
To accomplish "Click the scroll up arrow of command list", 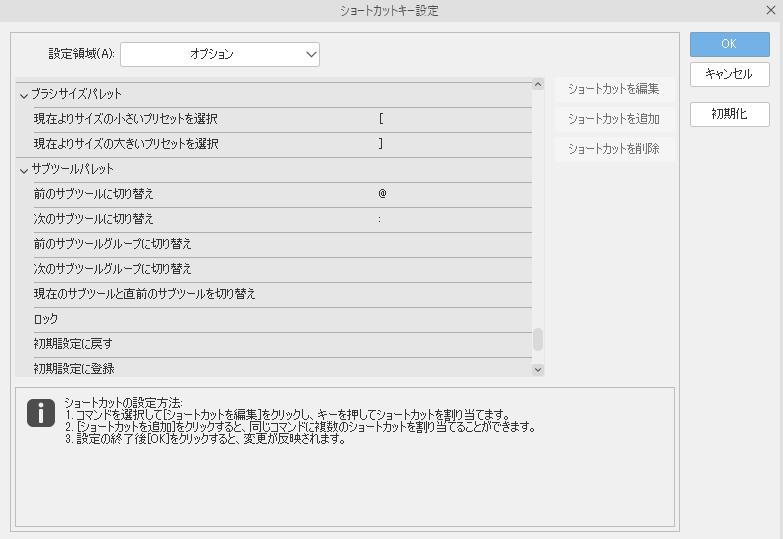I will (x=538, y=84).
